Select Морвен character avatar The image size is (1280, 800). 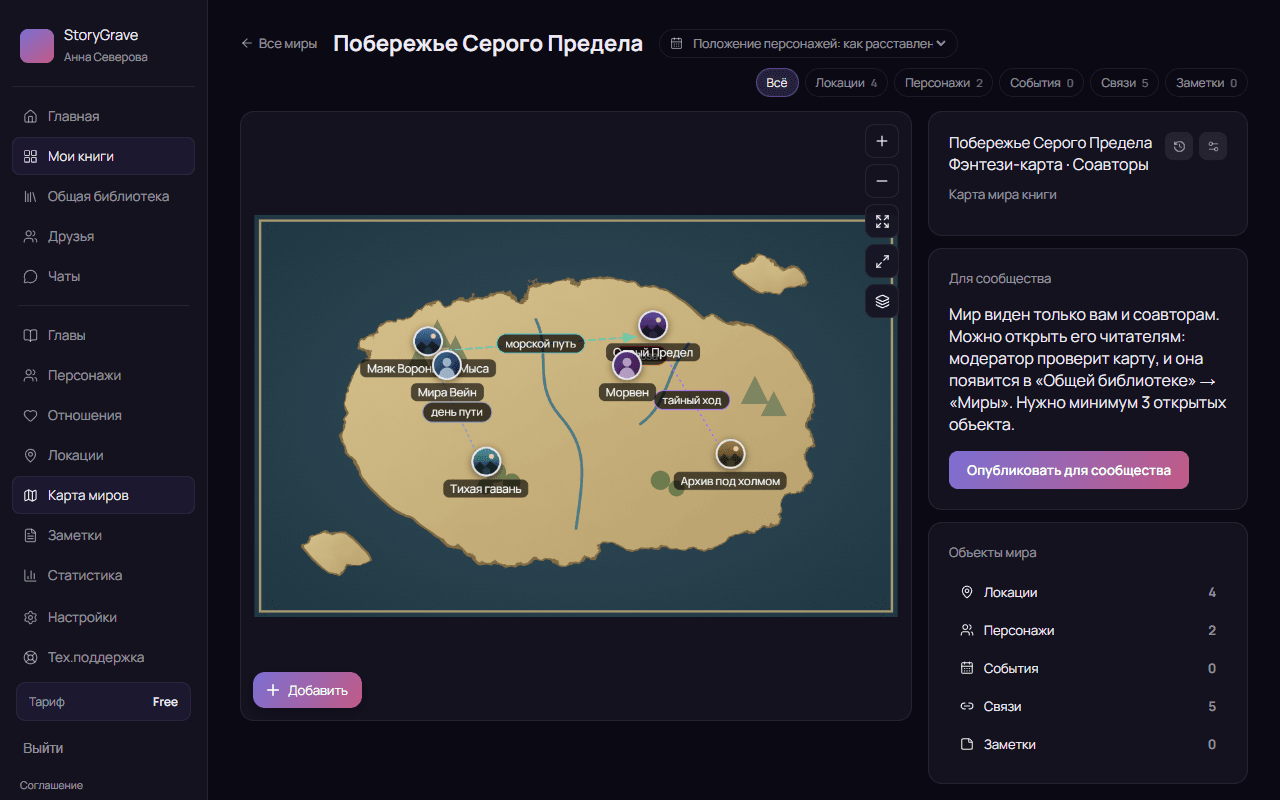[x=627, y=366]
